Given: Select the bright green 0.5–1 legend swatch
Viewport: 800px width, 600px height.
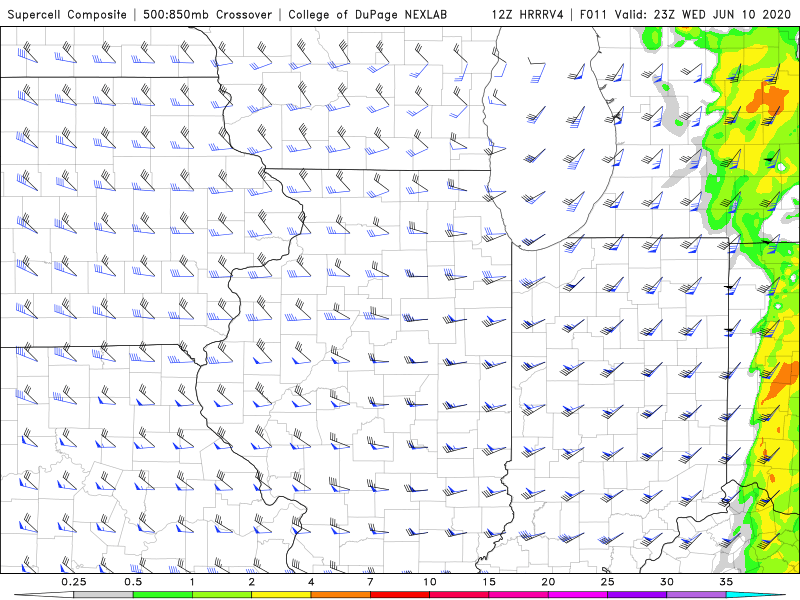Looking at the screenshot, I should click(x=163, y=595).
